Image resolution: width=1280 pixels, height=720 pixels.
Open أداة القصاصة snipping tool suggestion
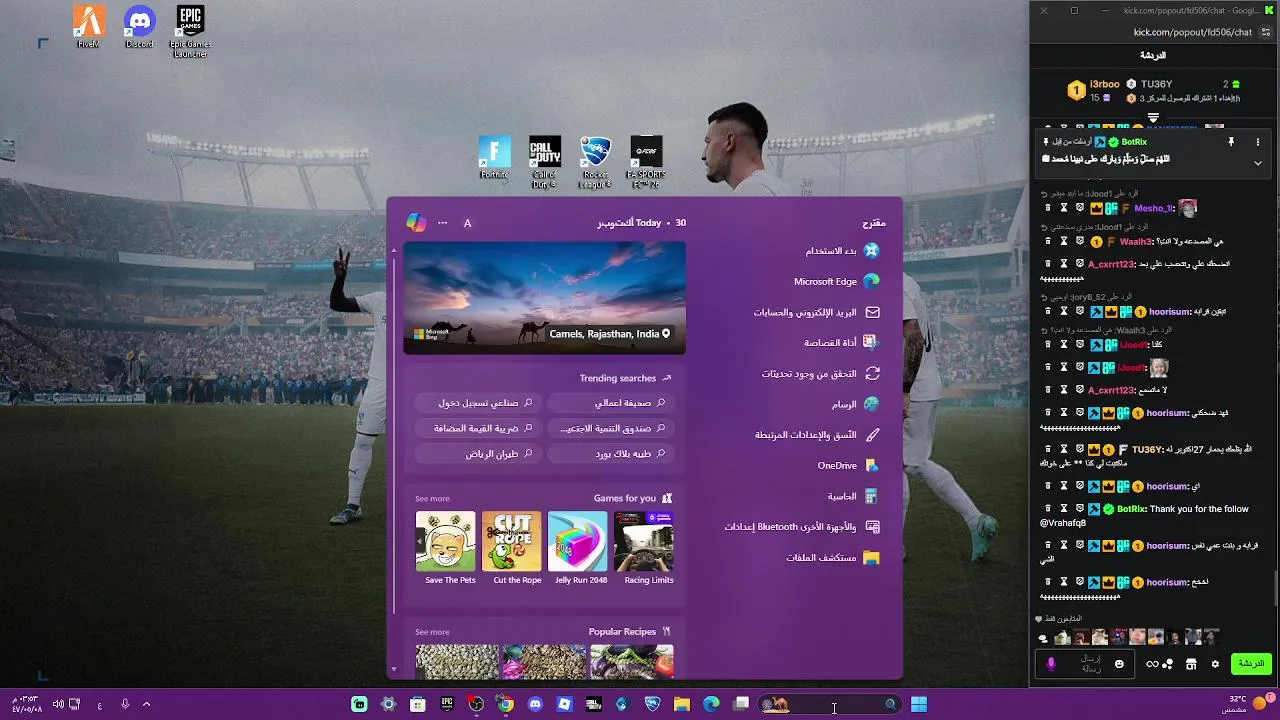point(841,343)
